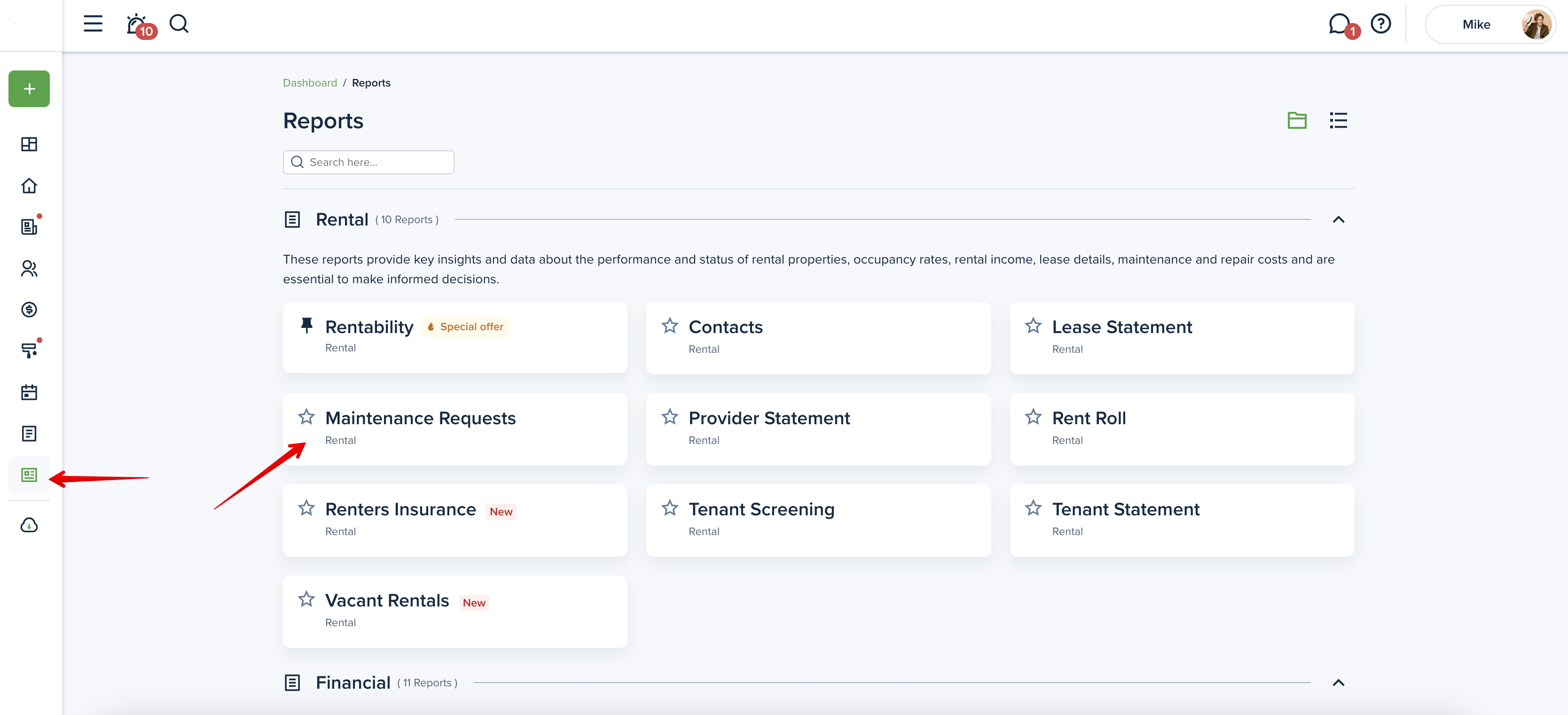Viewport: 1568px width, 715px height.
Task: Open the properties house icon in sidebar
Action: coord(29,186)
